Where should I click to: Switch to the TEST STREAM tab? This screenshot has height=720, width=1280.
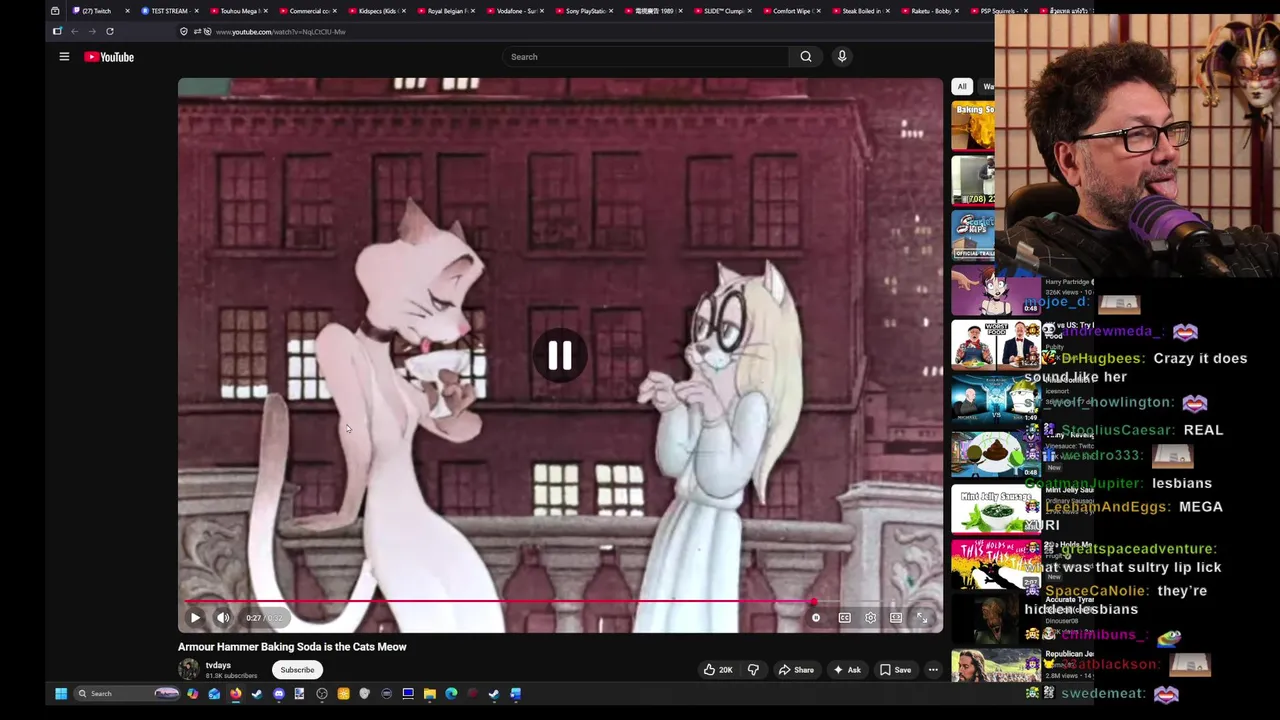click(168, 11)
